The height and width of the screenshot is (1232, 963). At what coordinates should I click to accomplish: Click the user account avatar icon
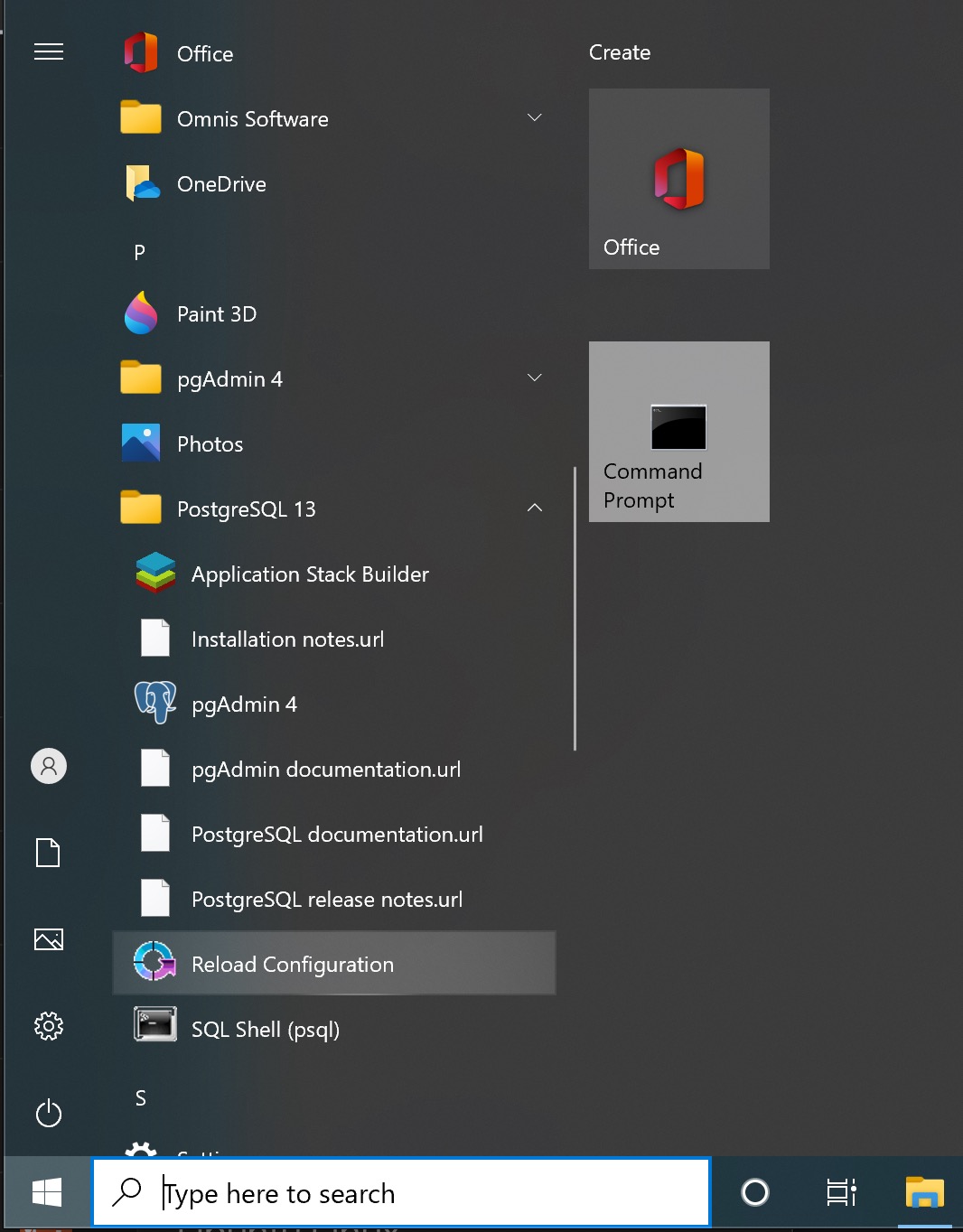point(49,766)
